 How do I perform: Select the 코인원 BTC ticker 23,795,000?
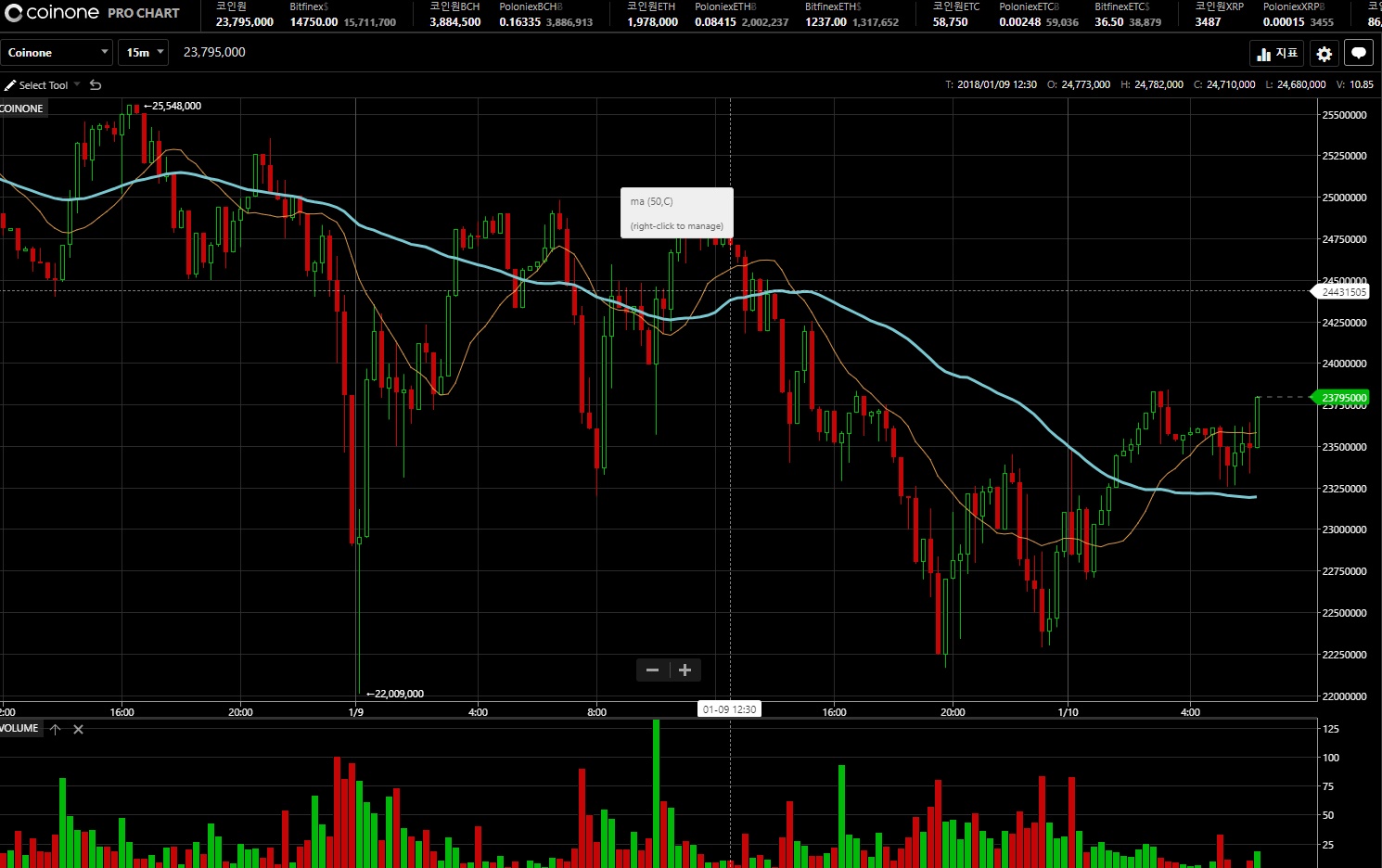pyautogui.click(x=244, y=15)
